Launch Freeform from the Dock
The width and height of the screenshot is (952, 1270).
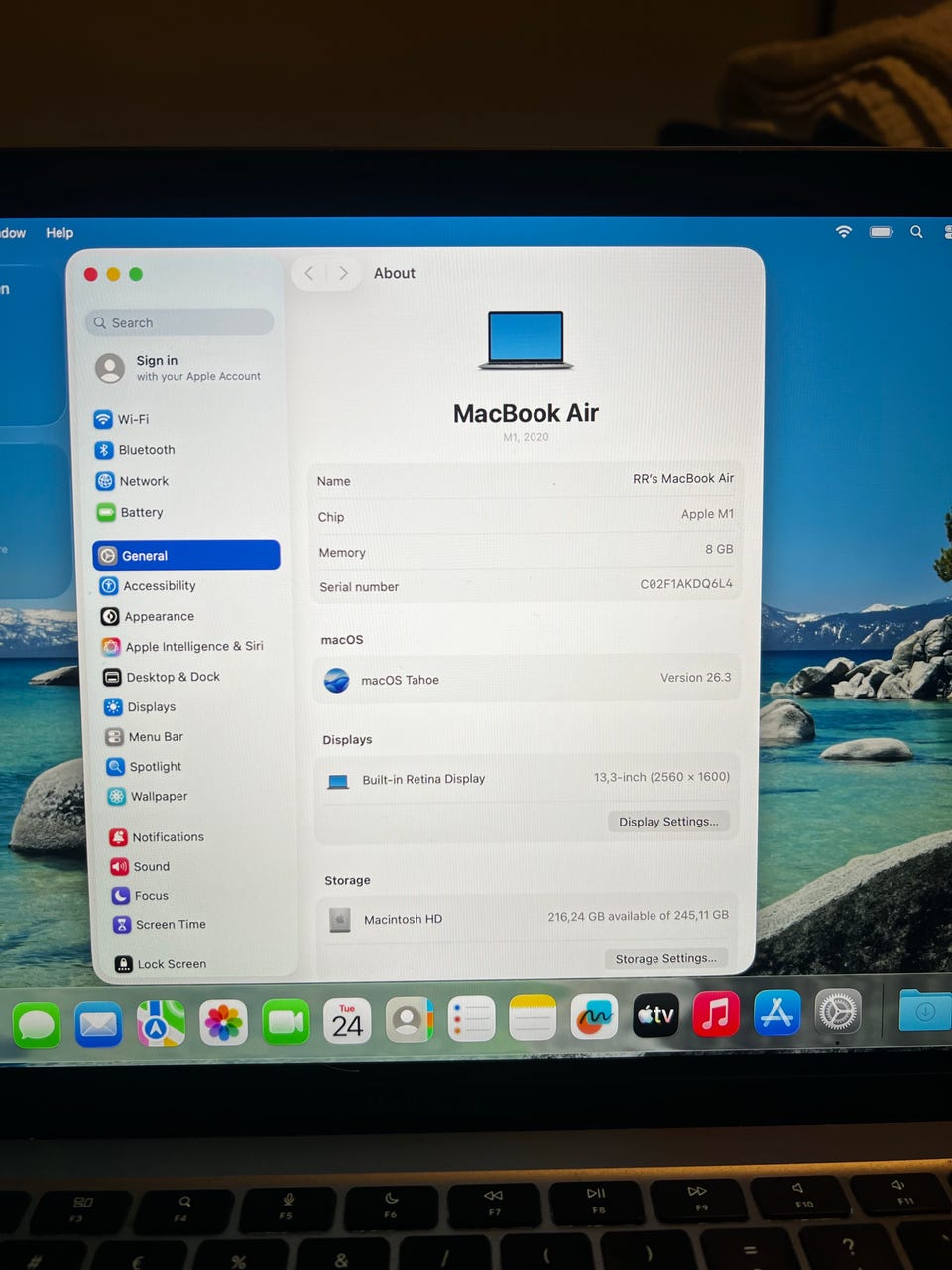click(x=594, y=1017)
